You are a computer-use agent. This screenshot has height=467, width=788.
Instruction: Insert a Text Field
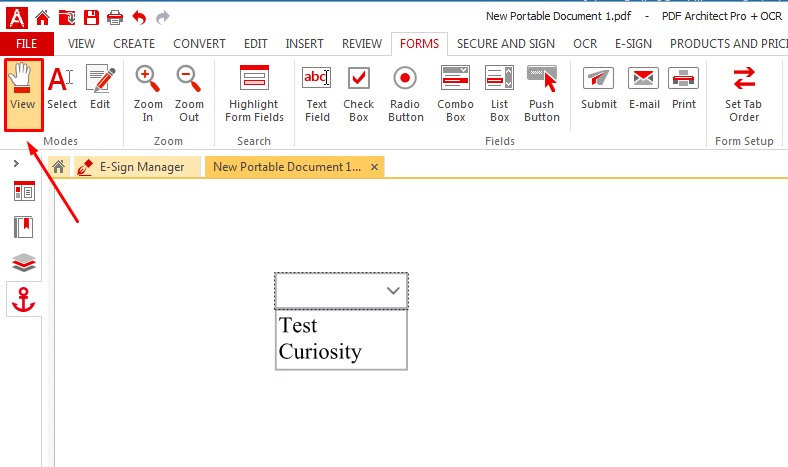pos(317,94)
